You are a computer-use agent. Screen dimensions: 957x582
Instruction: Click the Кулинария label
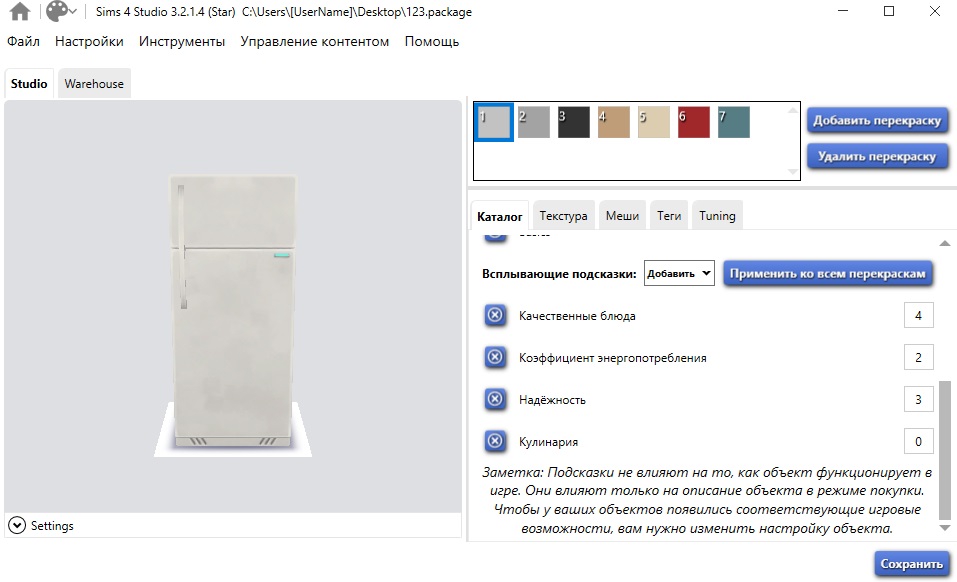(548, 442)
